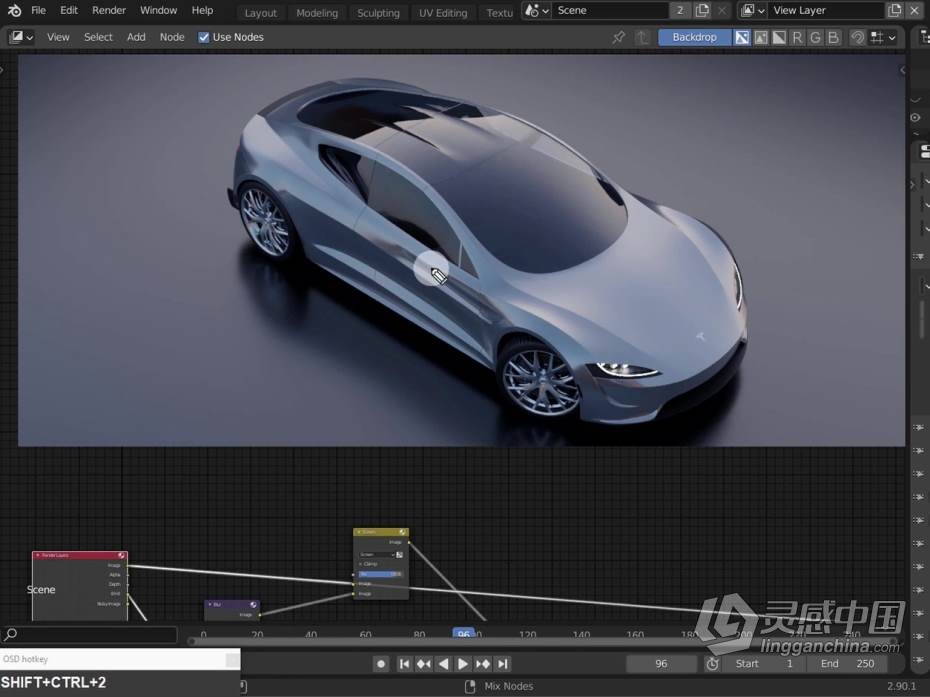Show the Green backdrop channel
930x697 pixels.
[816, 37]
